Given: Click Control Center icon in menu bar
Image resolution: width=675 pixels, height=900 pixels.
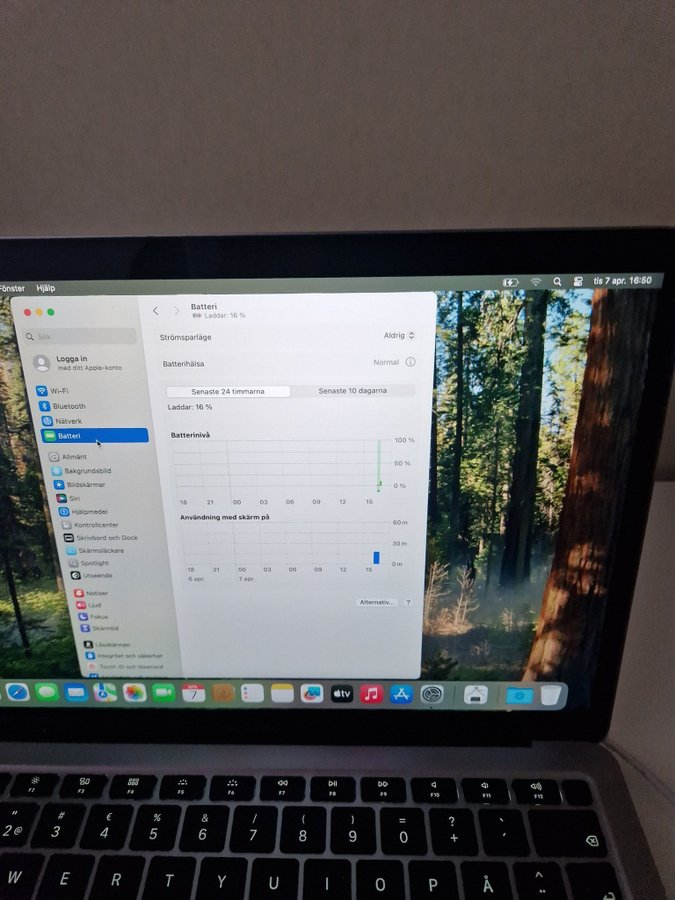Looking at the screenshot, I should click(x=578, y=282).
